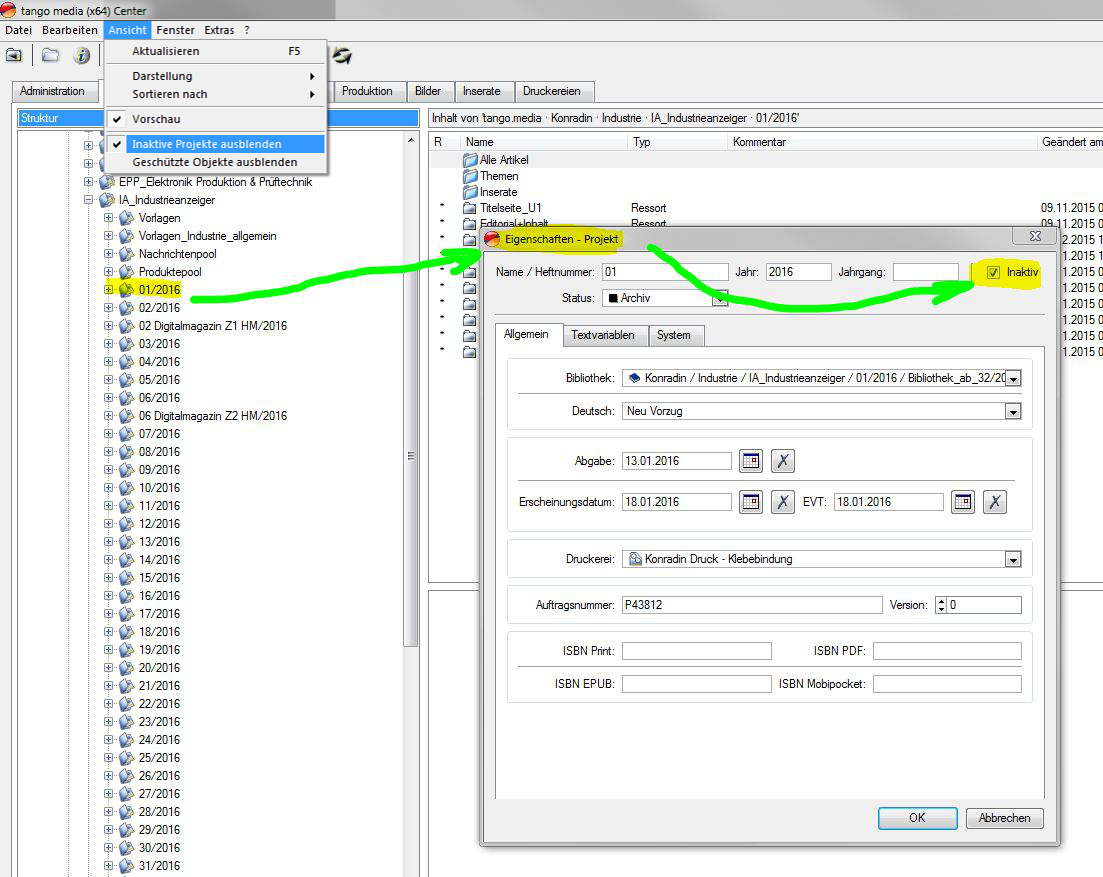1103x877 pixels.
Task: Uncheck the Inaktiv checkbox
Action: (x=993, y=272)
